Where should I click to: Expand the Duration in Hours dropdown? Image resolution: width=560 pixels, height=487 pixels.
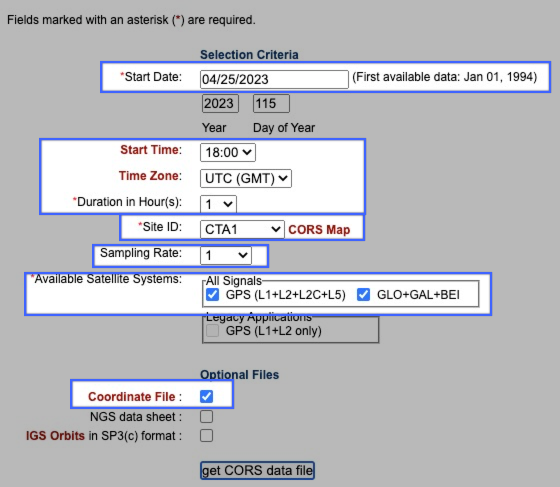pos(218,204)
